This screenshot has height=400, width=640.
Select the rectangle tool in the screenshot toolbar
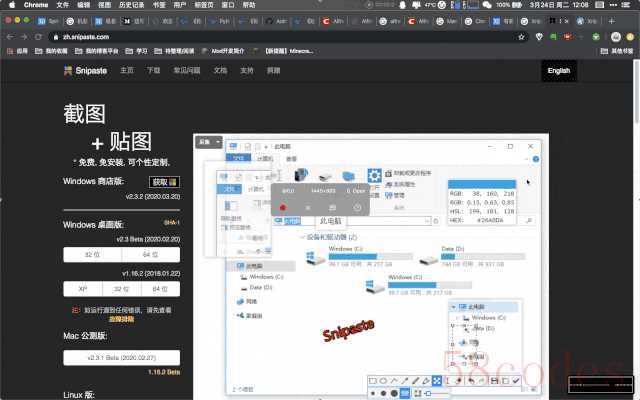coord(372,381)
